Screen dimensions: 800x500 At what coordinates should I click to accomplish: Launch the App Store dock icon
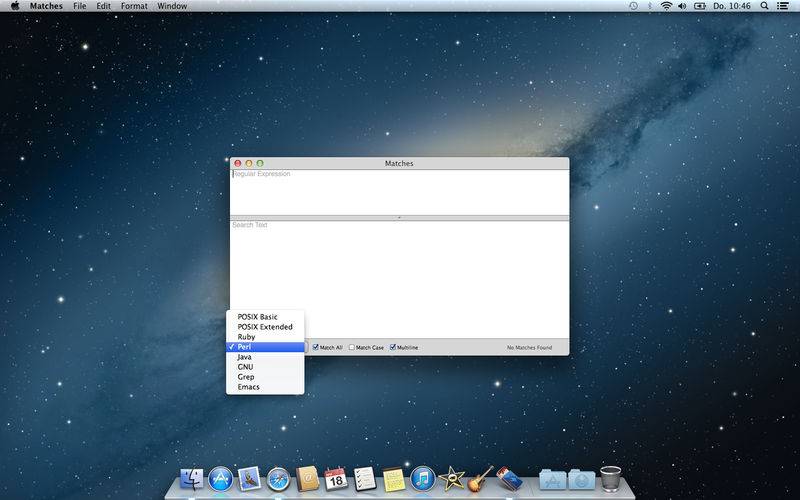(220, 480)
